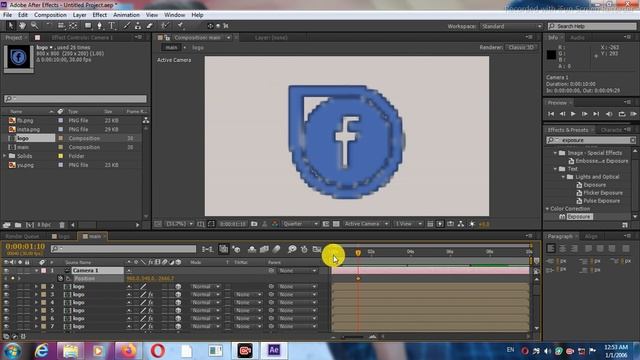Open the Effect menu
Viewport: 640px width, 360px height.
100,15
